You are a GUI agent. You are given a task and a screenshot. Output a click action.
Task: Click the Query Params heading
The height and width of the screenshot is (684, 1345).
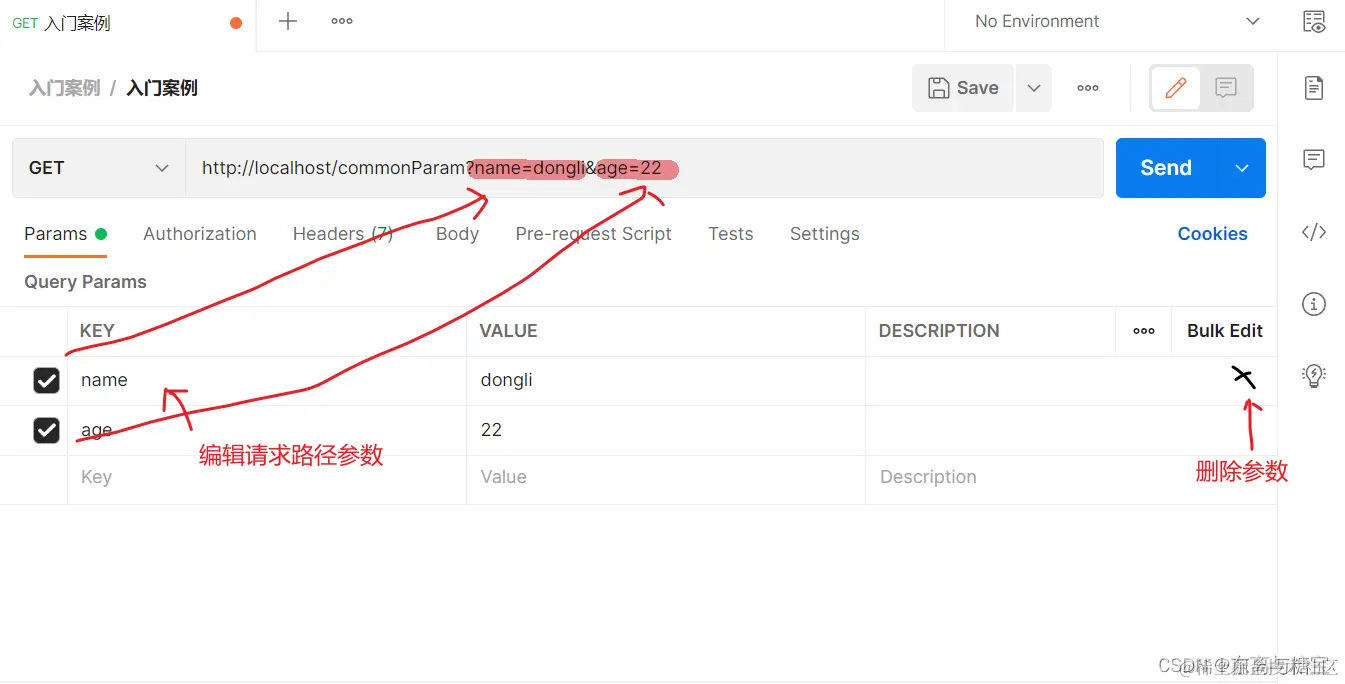pyautogui.click(x=85, y=282)
